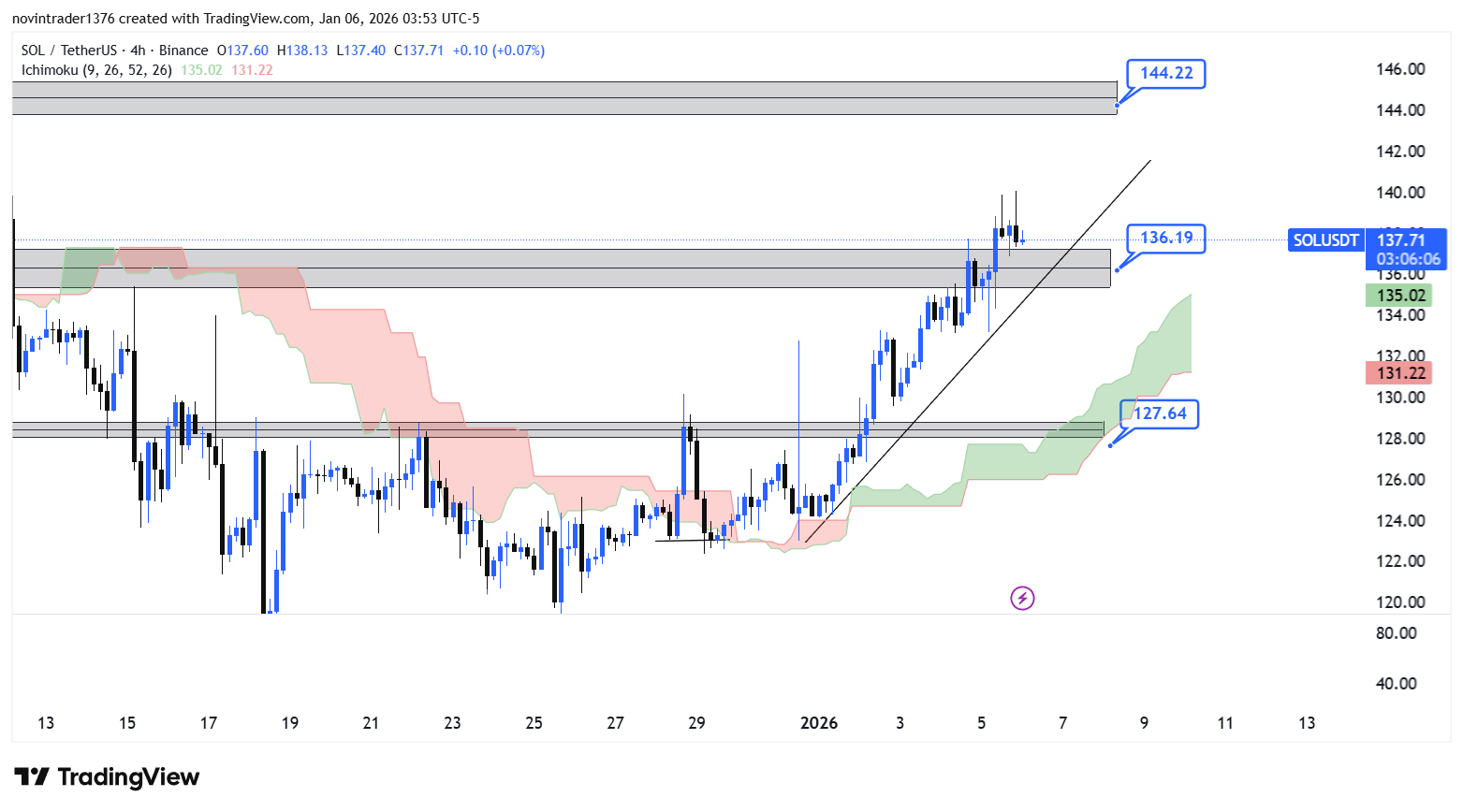Screen dimensions: 1463x812
Task: Click the green 135.02 Ichimoku price tag
Action: click(1400, 296)
